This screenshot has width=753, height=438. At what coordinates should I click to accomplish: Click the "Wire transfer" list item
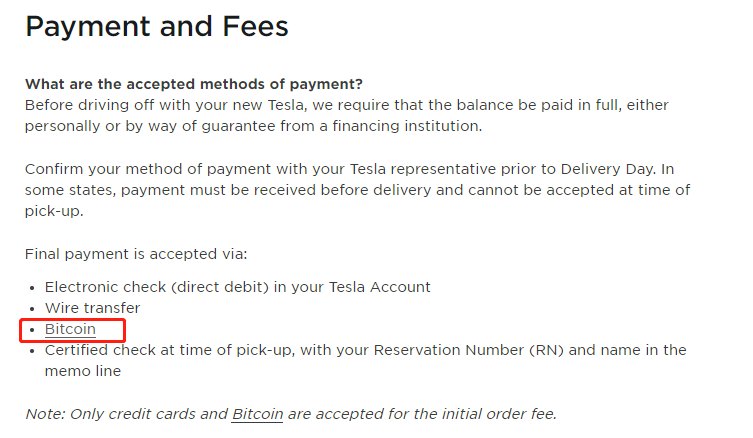click(92, 308)
